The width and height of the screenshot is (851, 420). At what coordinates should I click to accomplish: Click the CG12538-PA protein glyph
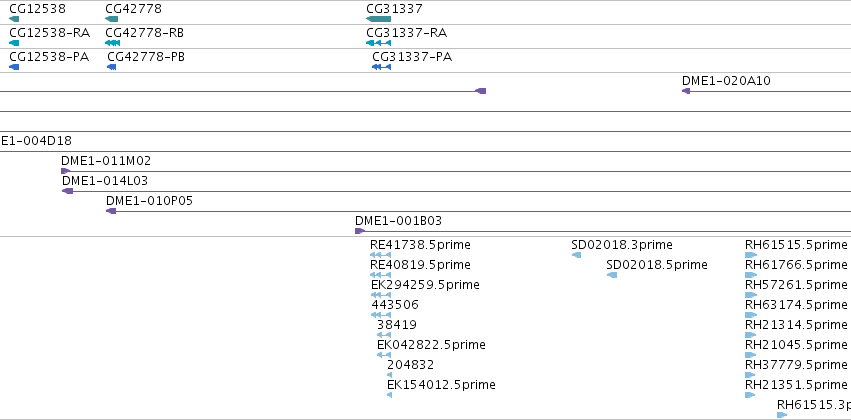point(14,67)
